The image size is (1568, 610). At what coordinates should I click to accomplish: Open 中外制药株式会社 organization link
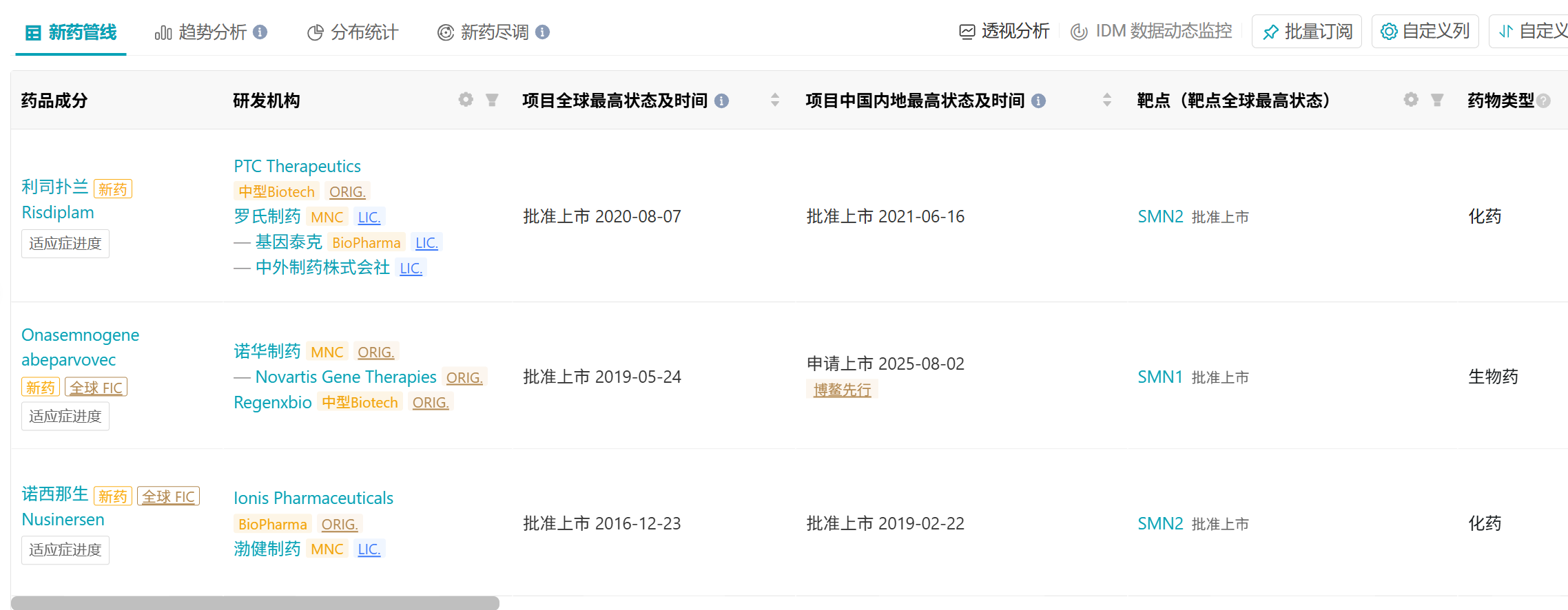tap(322, 268)
